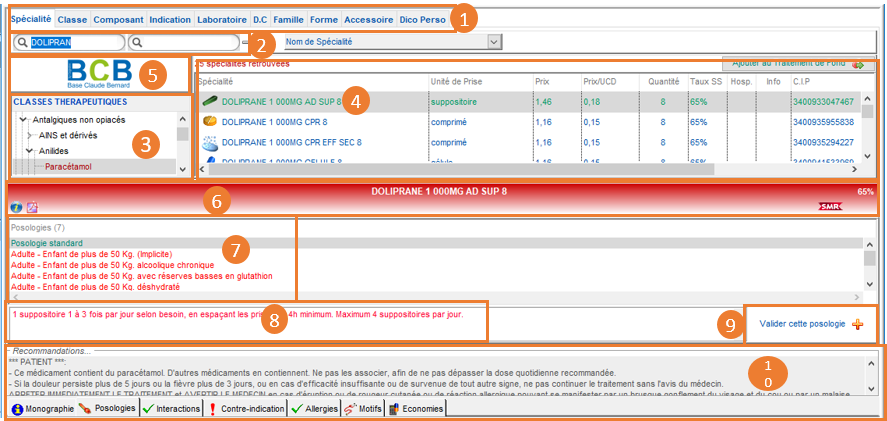The width and height of the screenshot is (887, 421).
Task: Collapse the Anilides tree node
Action: [x=30, y=151]
